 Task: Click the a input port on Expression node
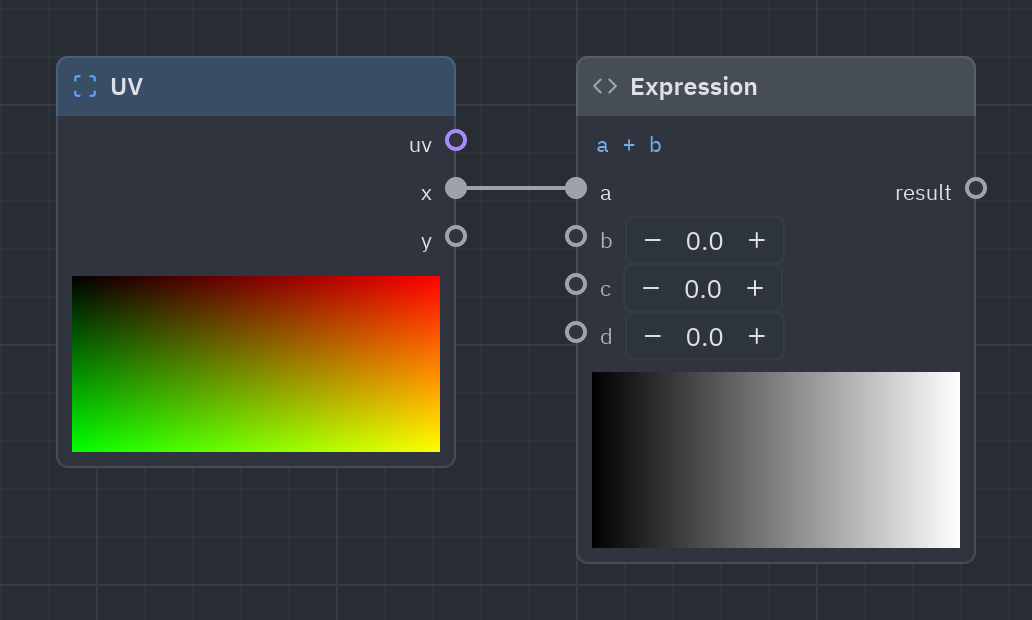576,188
